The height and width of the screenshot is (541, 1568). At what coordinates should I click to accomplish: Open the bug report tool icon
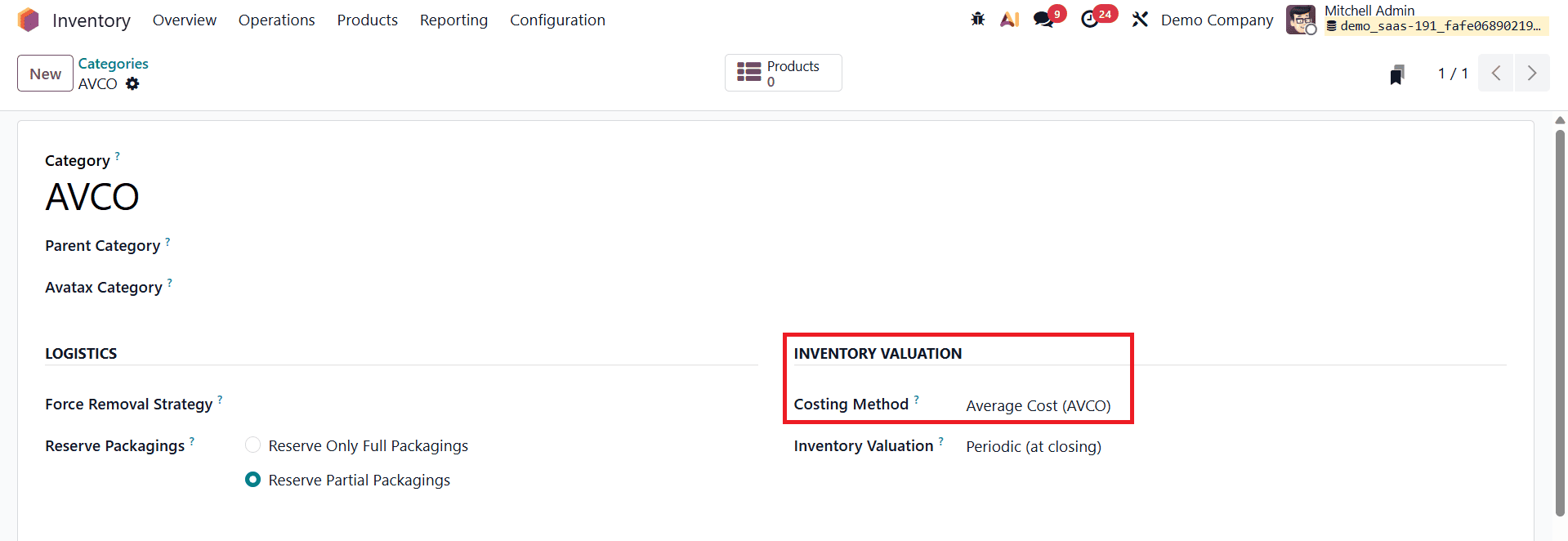pyautogui.click(x=977, y=18)
